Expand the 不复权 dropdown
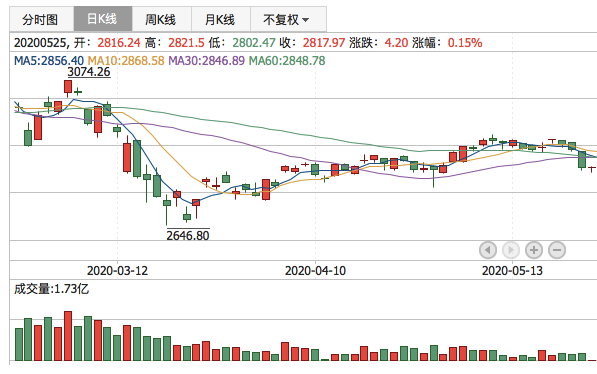 288,19
